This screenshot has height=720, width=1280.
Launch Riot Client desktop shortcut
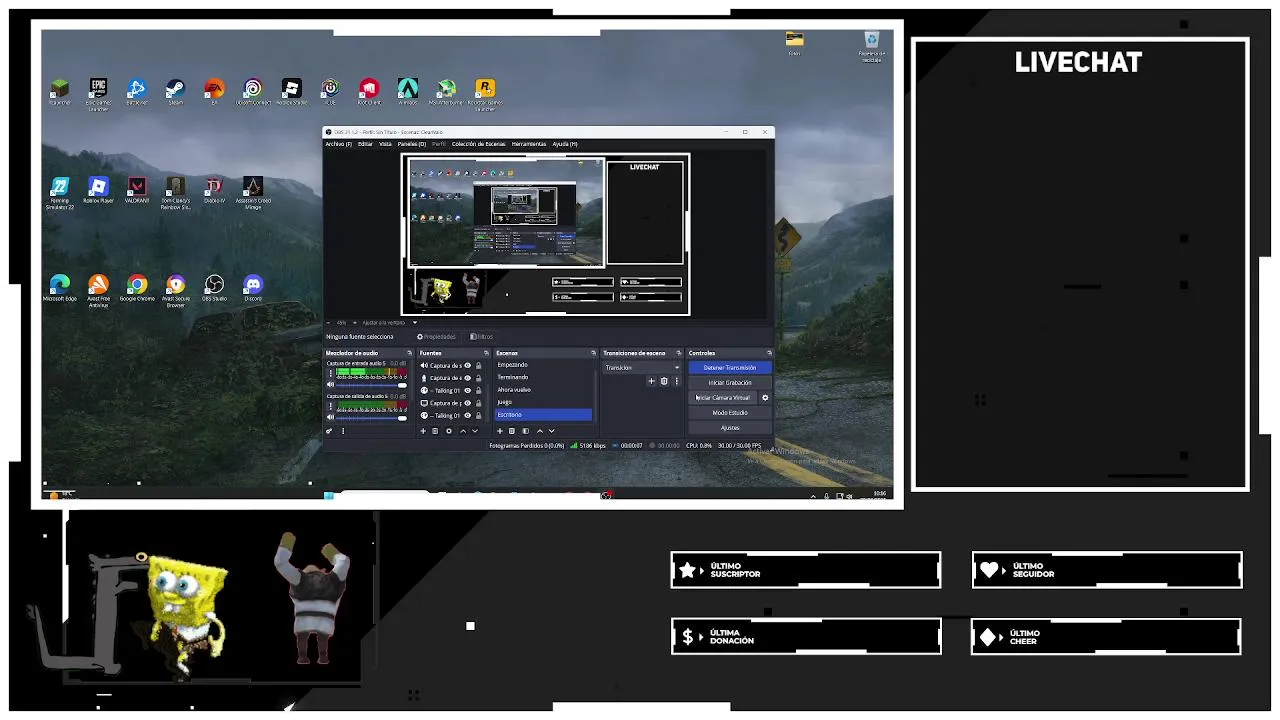pyautogui.click(x=369, y=92)
